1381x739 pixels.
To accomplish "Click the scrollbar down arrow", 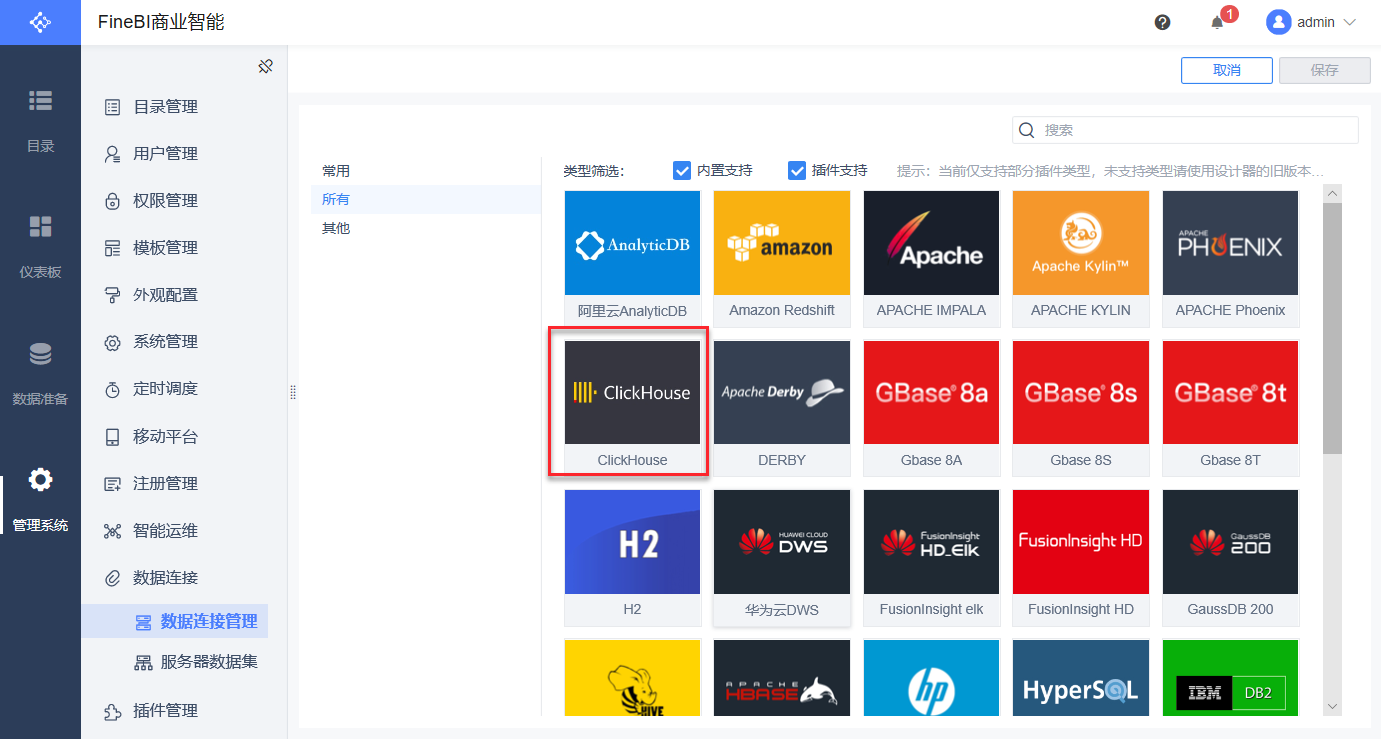I will (1332, 707).
